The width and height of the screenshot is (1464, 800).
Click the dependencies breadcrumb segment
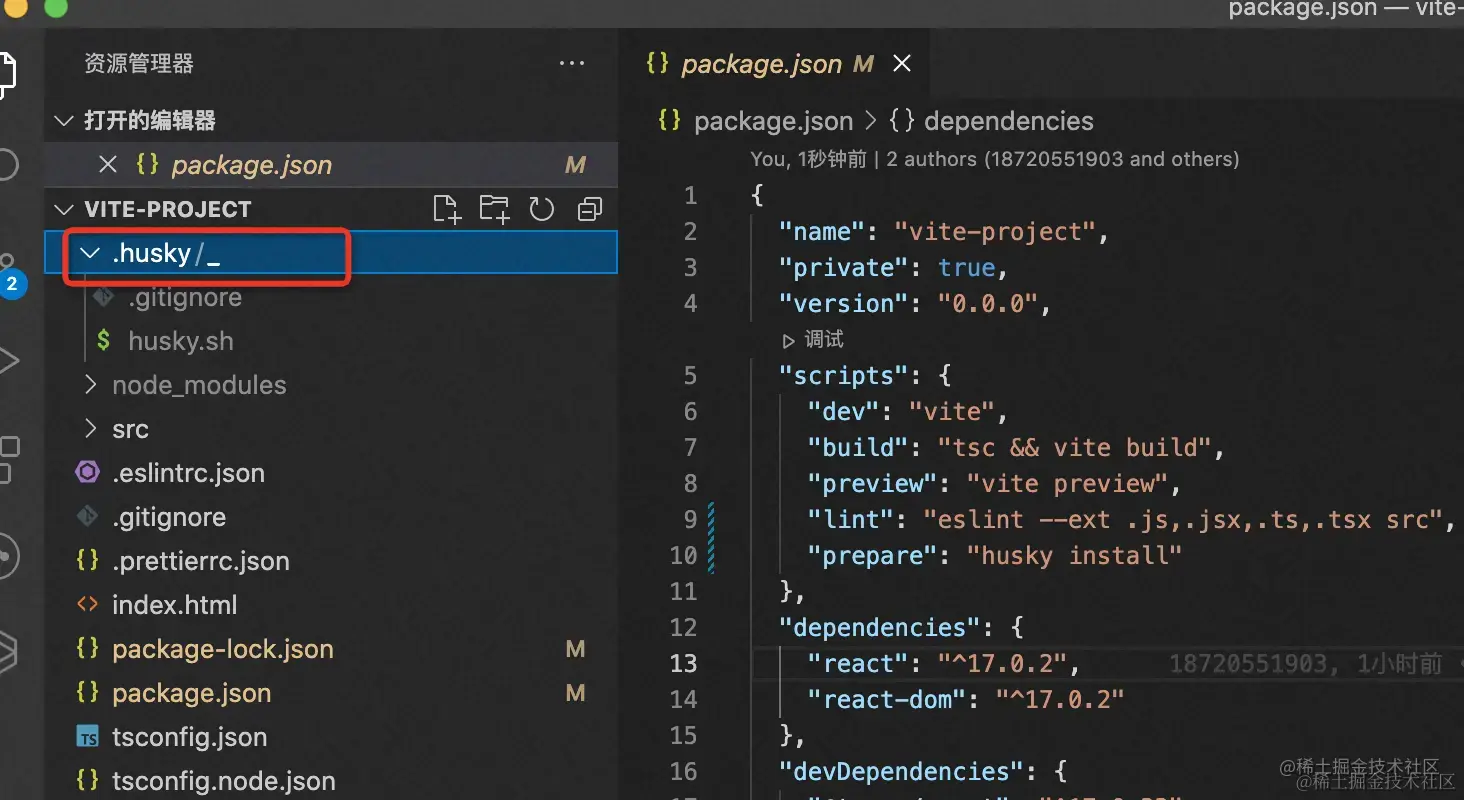pyautogui.click(x=1008, y=121)
